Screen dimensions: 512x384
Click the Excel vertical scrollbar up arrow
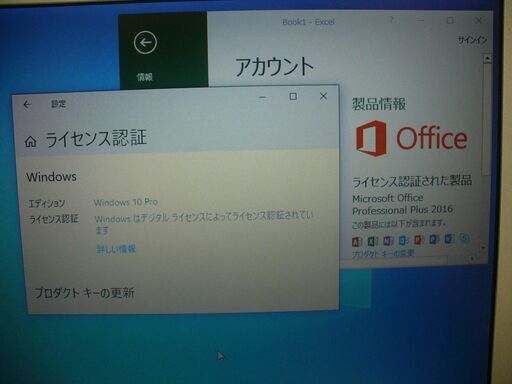pyautogui.click(x=487, y=59)
